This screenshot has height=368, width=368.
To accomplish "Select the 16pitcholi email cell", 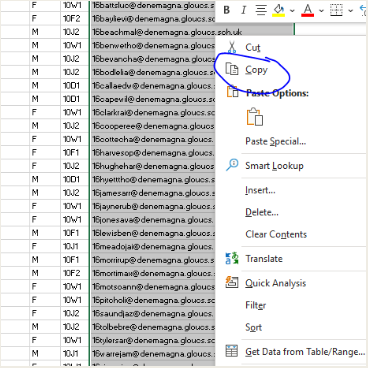I will [153, 300].
